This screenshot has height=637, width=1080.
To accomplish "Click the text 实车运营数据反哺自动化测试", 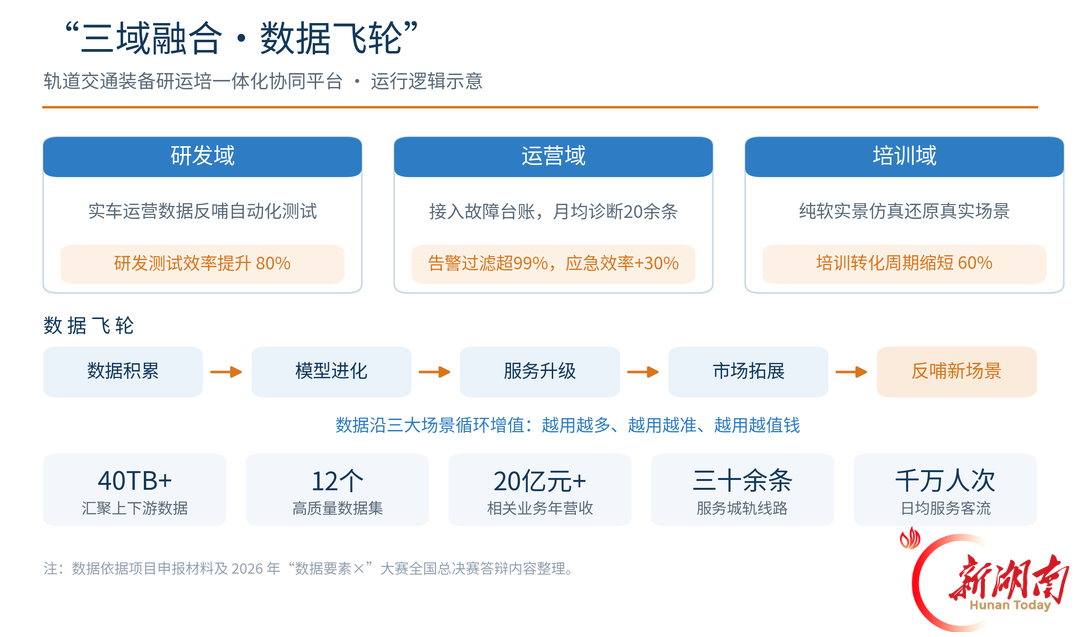I will pyautogui.click(x=202, y=211).
